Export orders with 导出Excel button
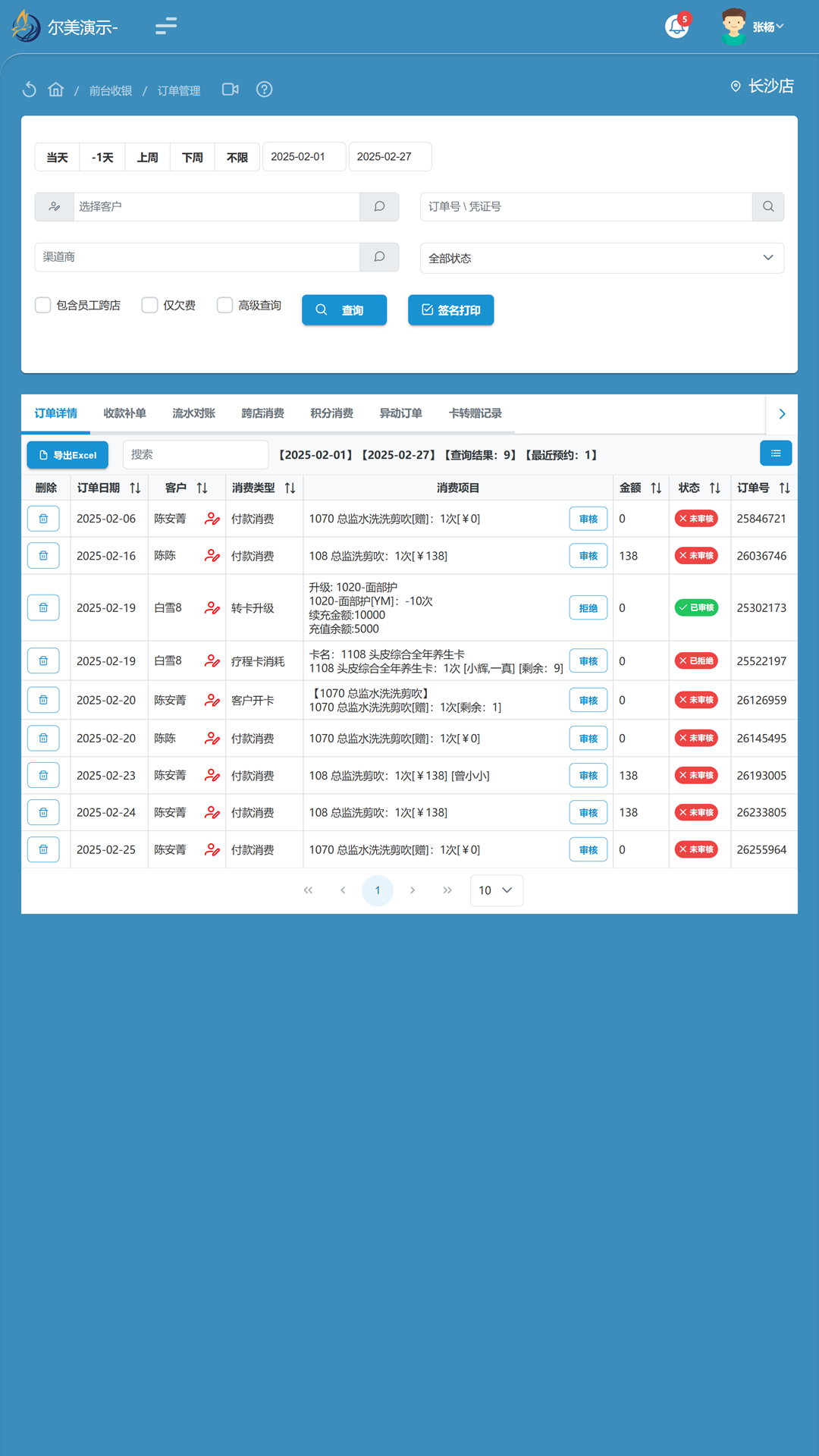This screenshot has height=1456, width=819. [x=67, y=455]
